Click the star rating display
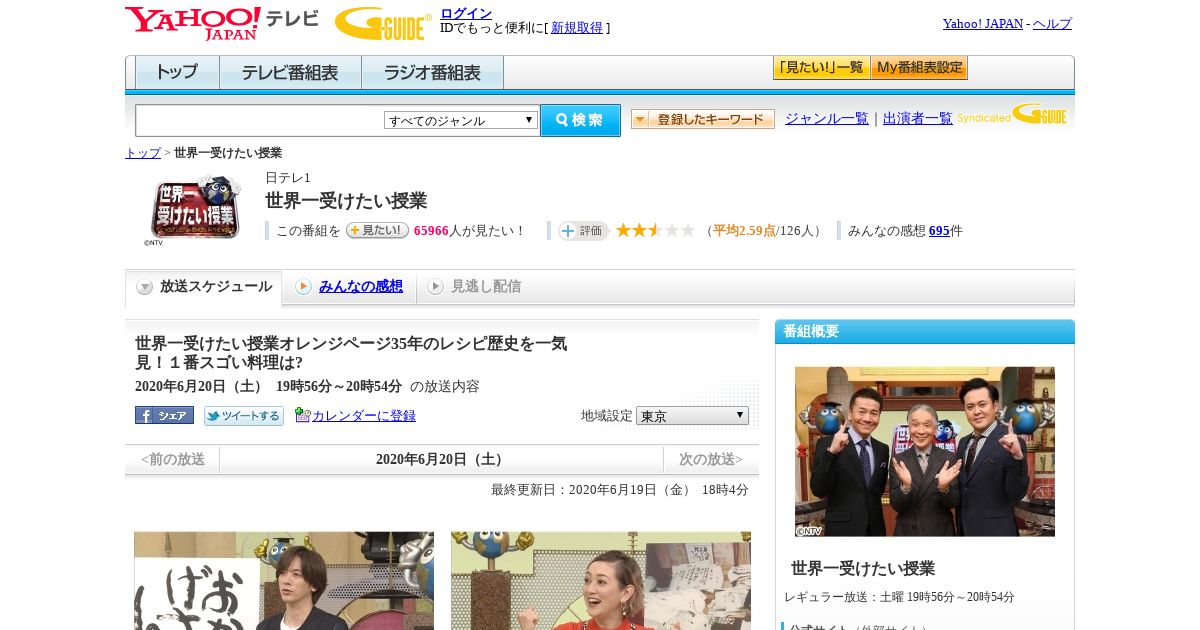This screenshot has height=630, width=1200. 655,230
